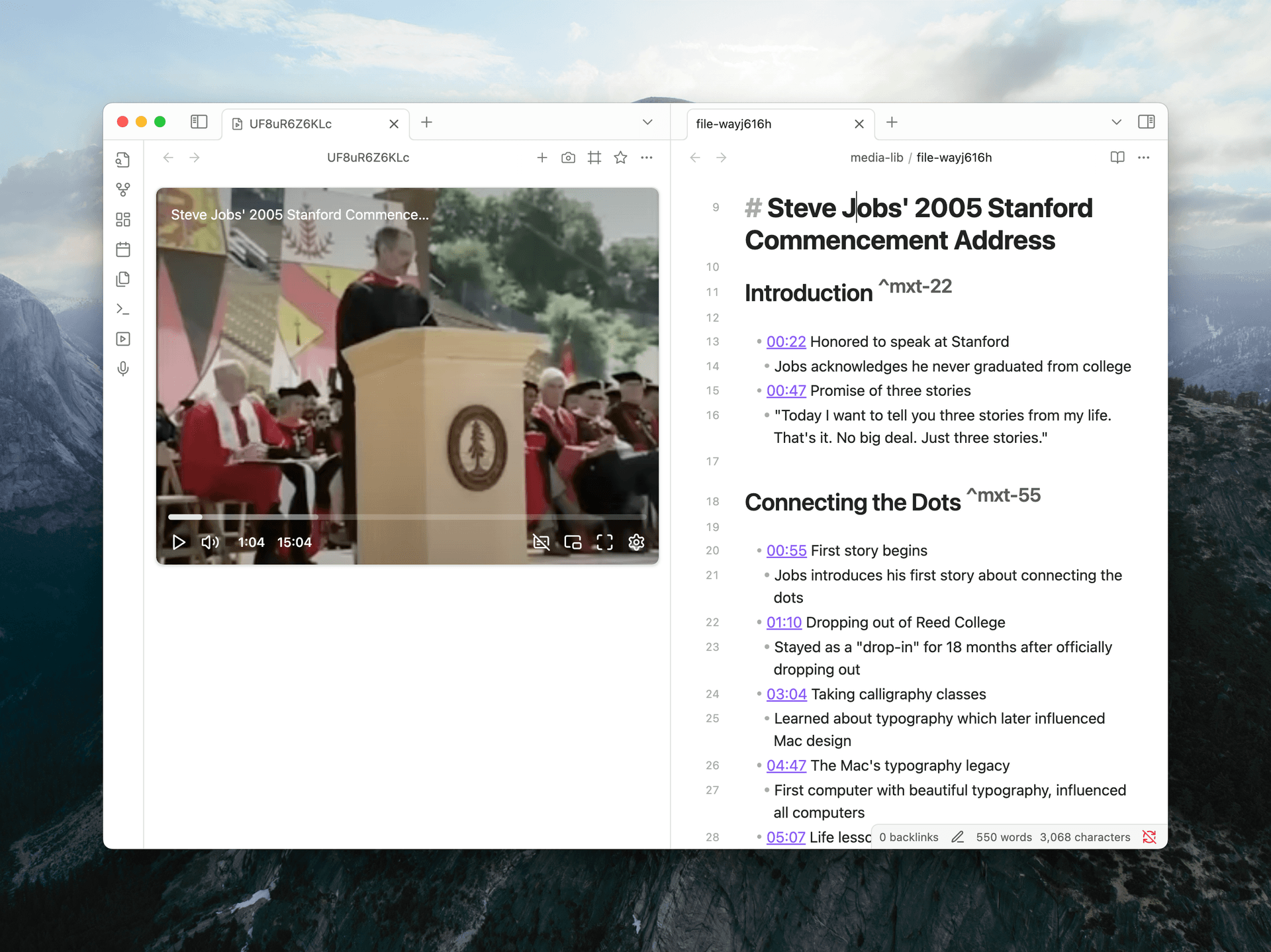Open the file search panel in sidebar
This screenshot has width=1271, height=952.
pyautogui.click(x=123, y=159)
